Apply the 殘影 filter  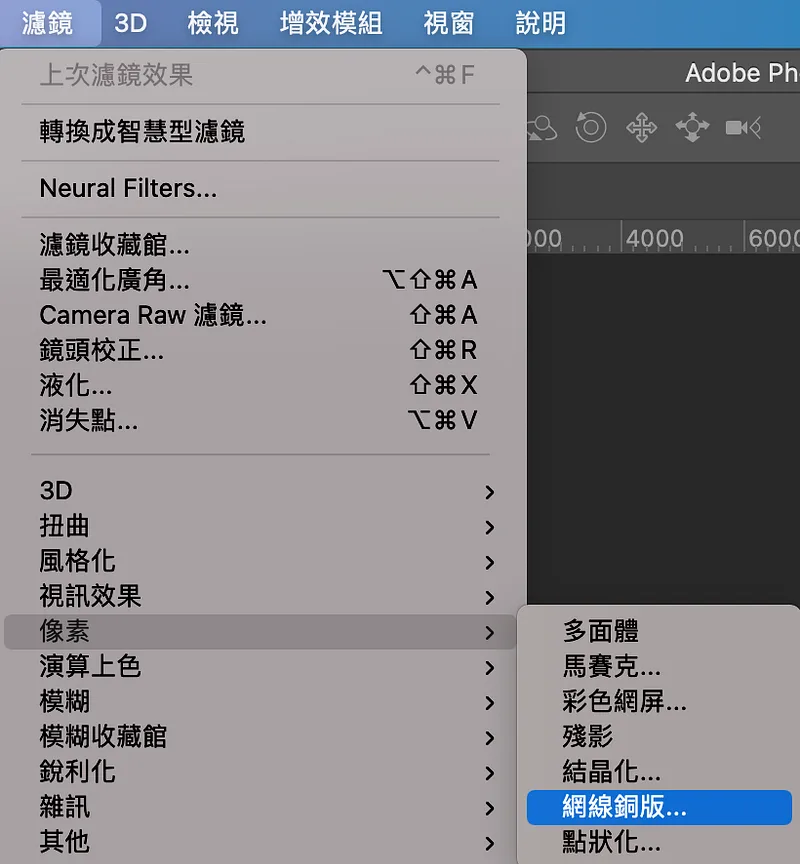(x=659, y=737)
